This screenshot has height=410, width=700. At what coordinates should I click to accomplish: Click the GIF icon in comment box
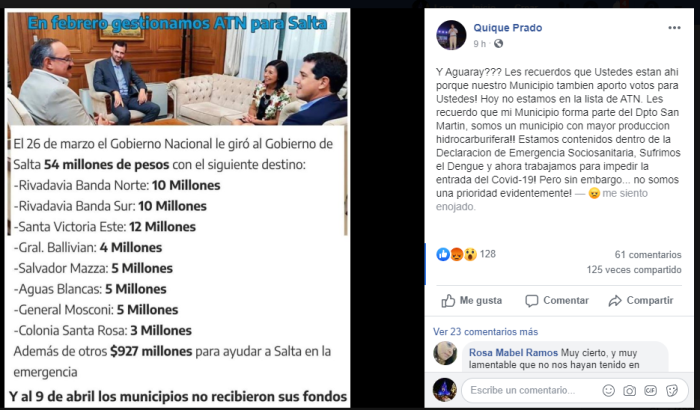pyautogui.click(x=650, y=391)
